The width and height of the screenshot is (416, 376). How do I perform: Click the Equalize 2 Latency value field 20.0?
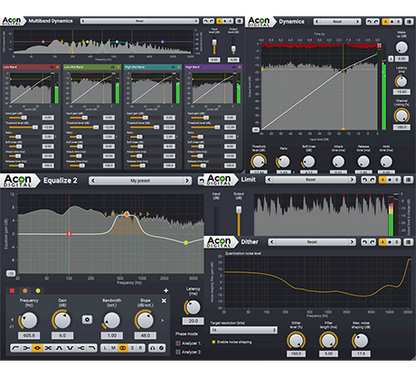(193, 321)
